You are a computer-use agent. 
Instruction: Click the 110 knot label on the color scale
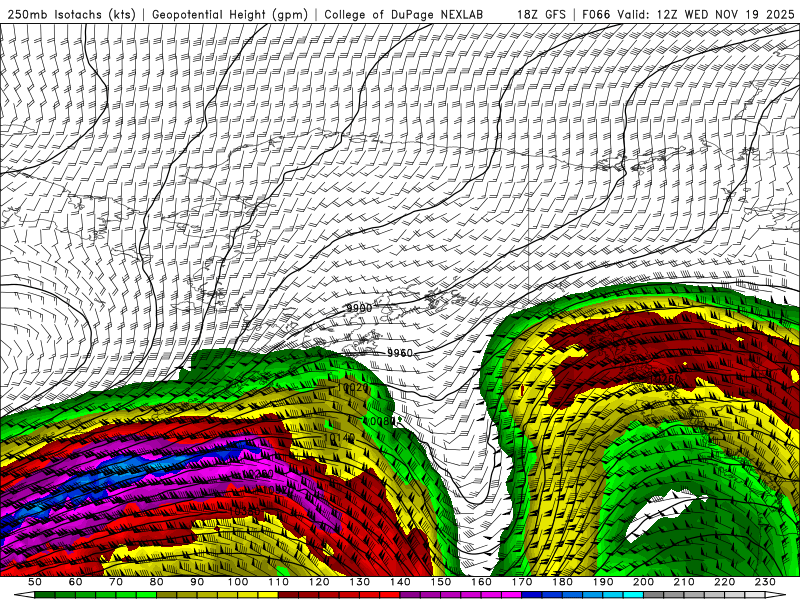[x=279, y=582]
